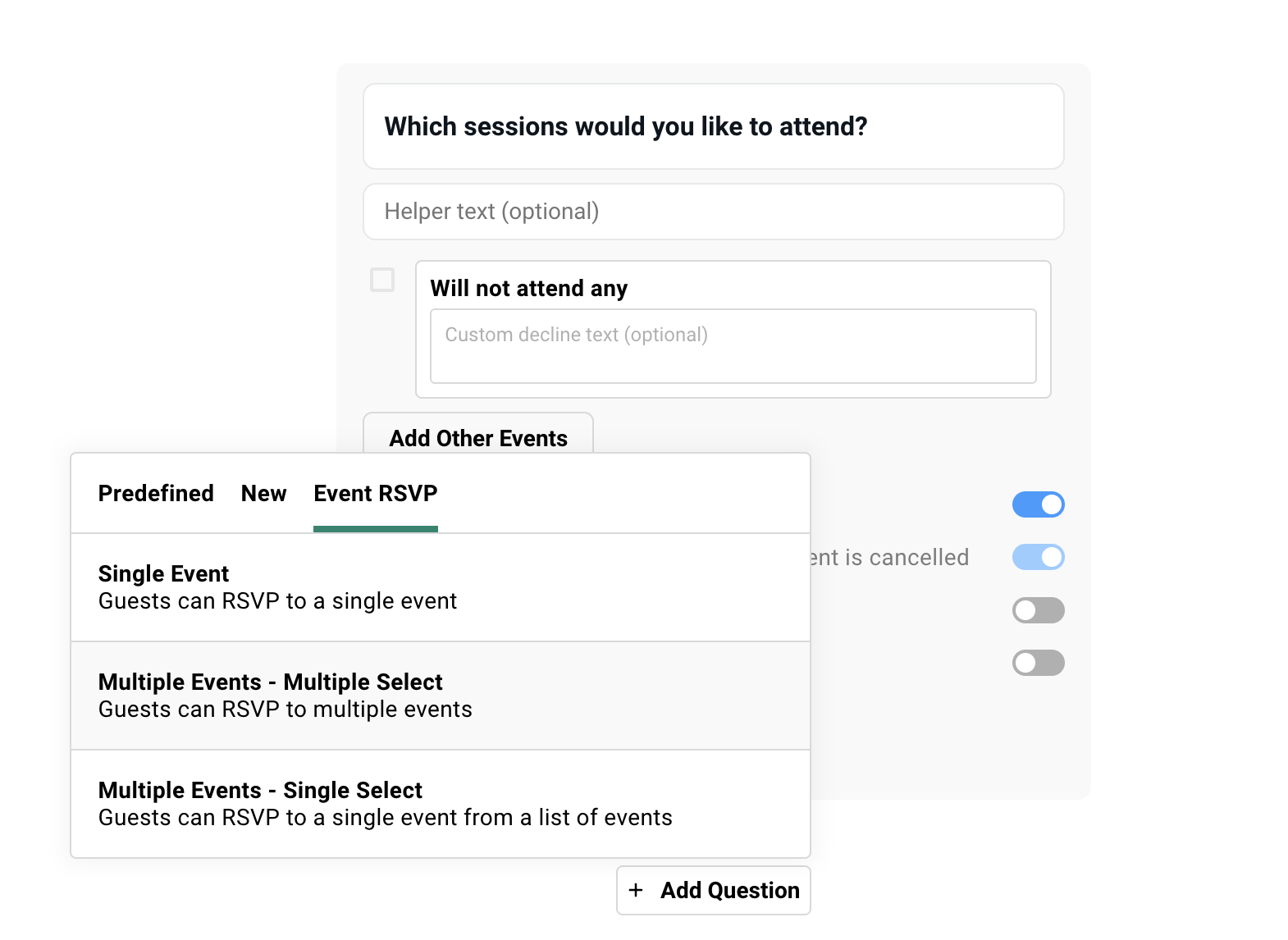Check the 'Will not attend any' checkbox
The height and width of the screenshot is (940, 1288).
pos(381,281)
